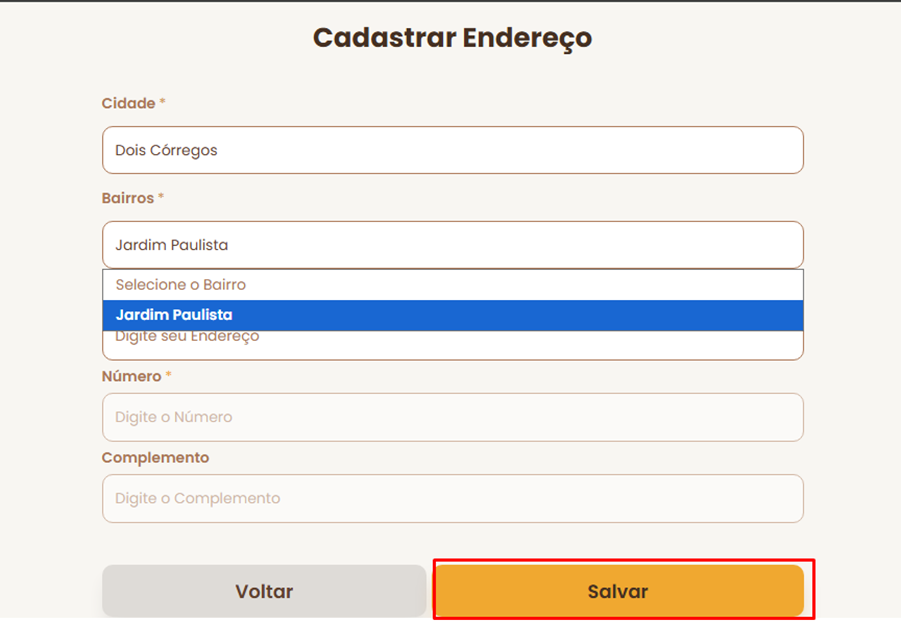Click the Cidade field containing Dois Córregos

pos(452,150)
